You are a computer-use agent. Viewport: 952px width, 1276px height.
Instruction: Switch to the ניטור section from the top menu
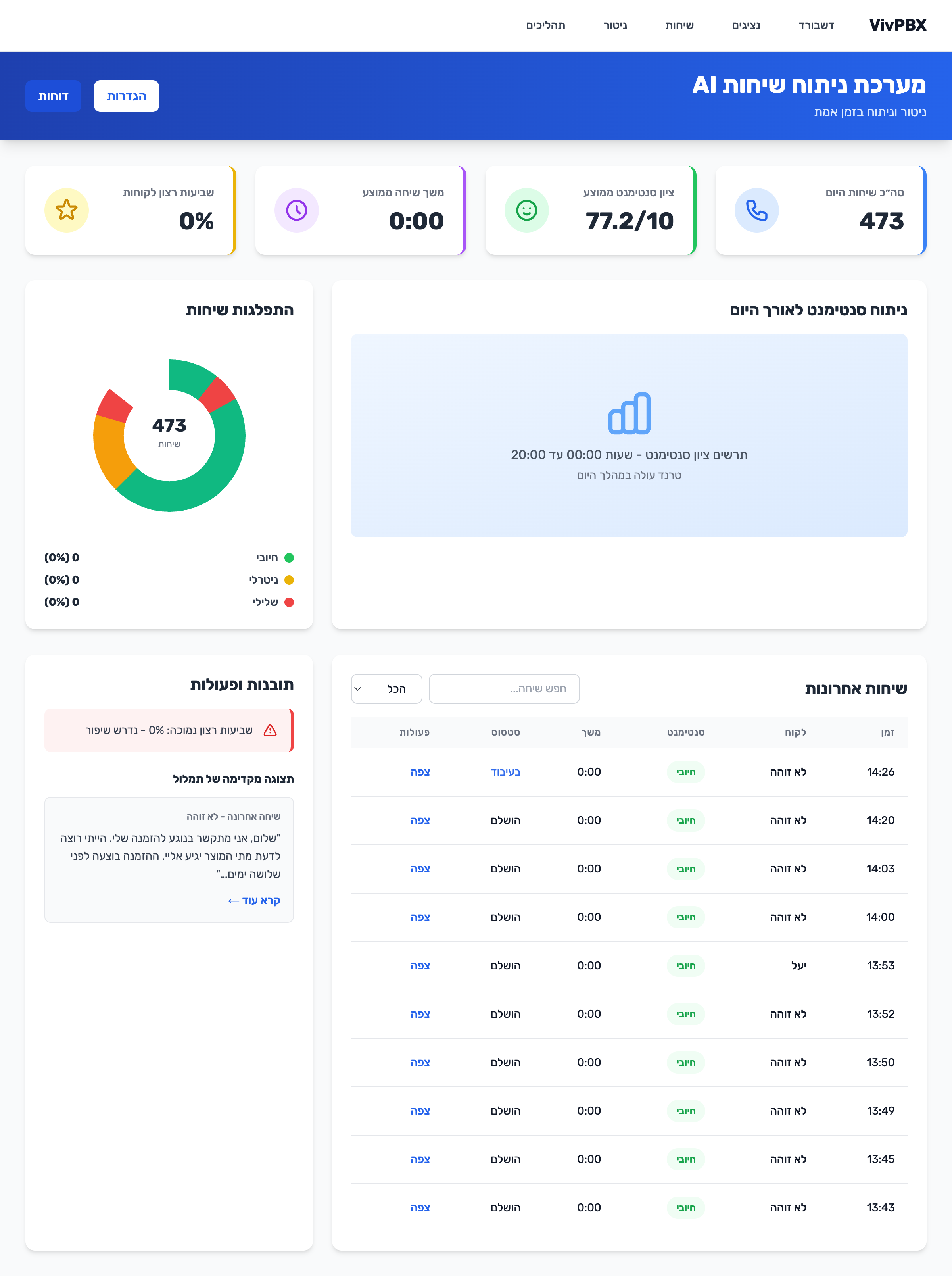(614, 25)
